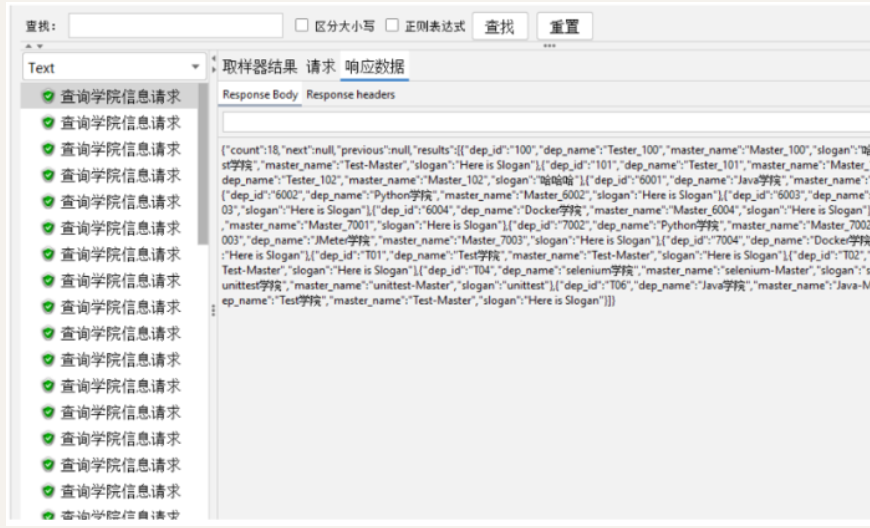Click "dep_id":"T04" in response body
Screen dimensions: 870x528
coord(458,270)
